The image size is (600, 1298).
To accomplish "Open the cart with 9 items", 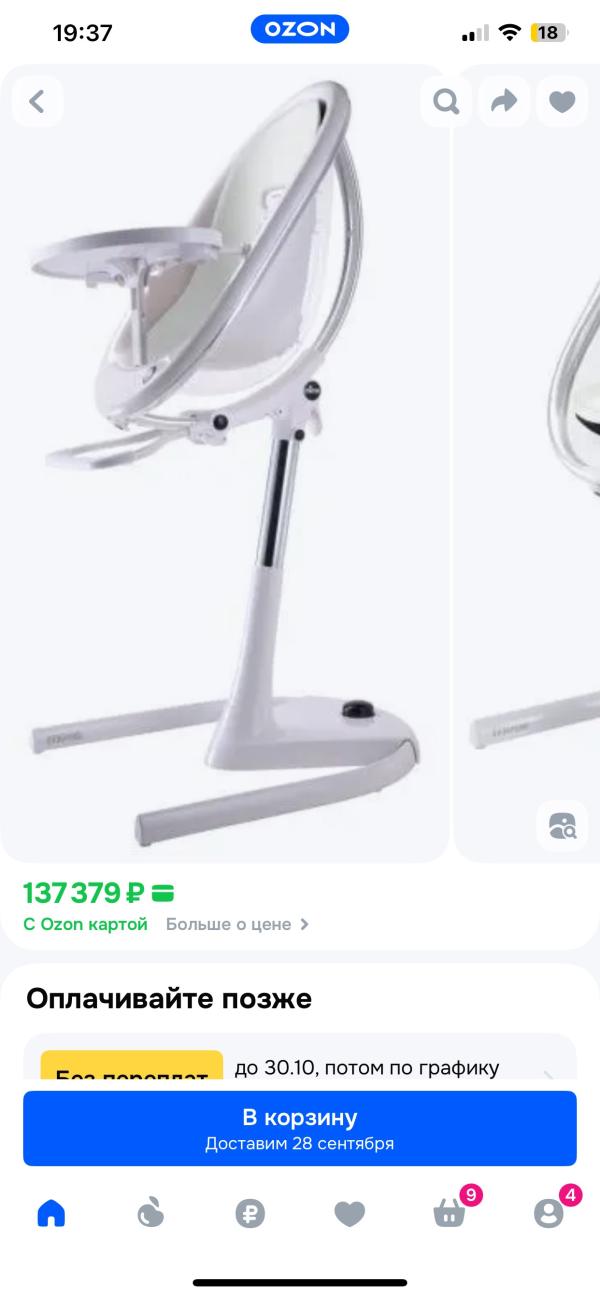I will coord(450,1212).
